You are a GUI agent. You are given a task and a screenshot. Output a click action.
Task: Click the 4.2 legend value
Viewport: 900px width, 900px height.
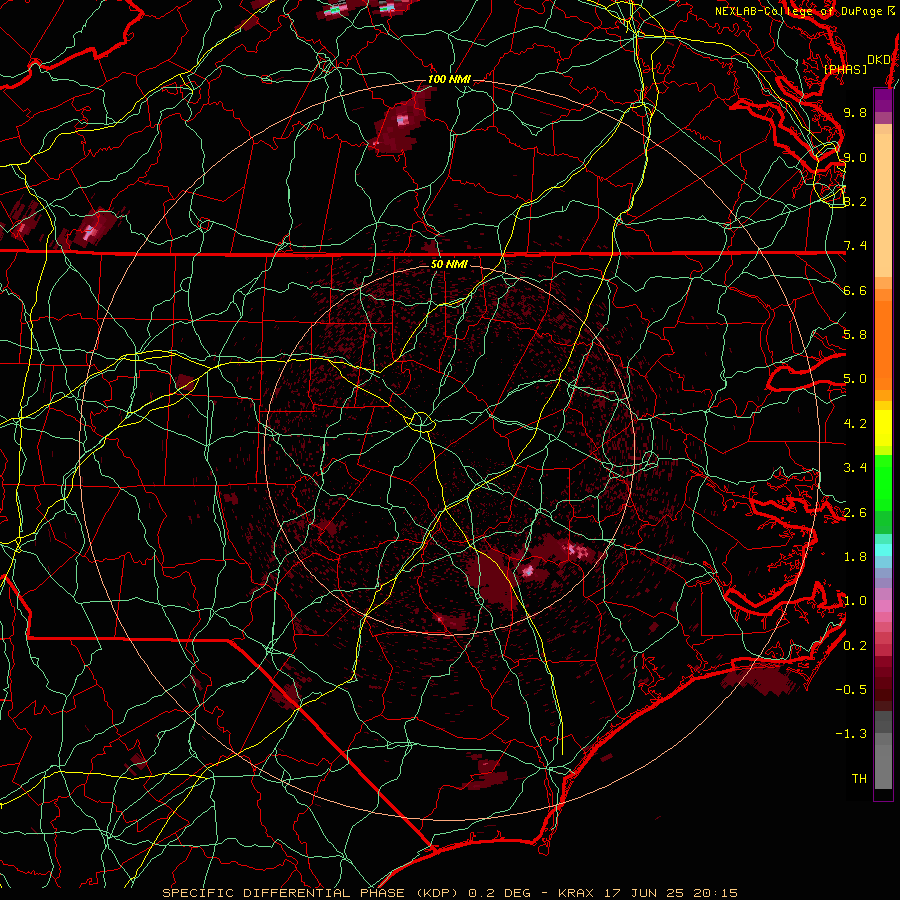point(855,424)
